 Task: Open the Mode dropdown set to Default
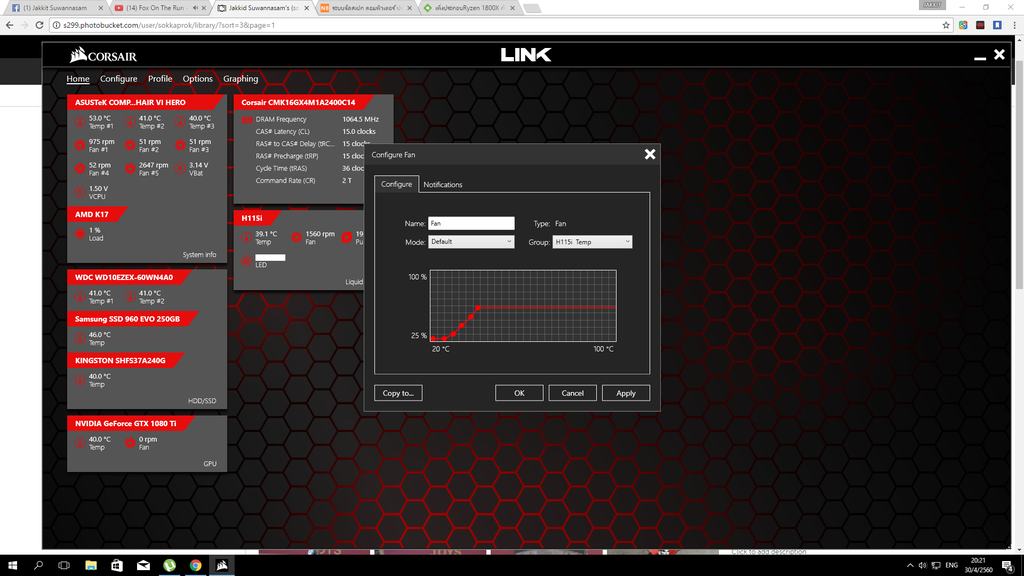point(471,242)
